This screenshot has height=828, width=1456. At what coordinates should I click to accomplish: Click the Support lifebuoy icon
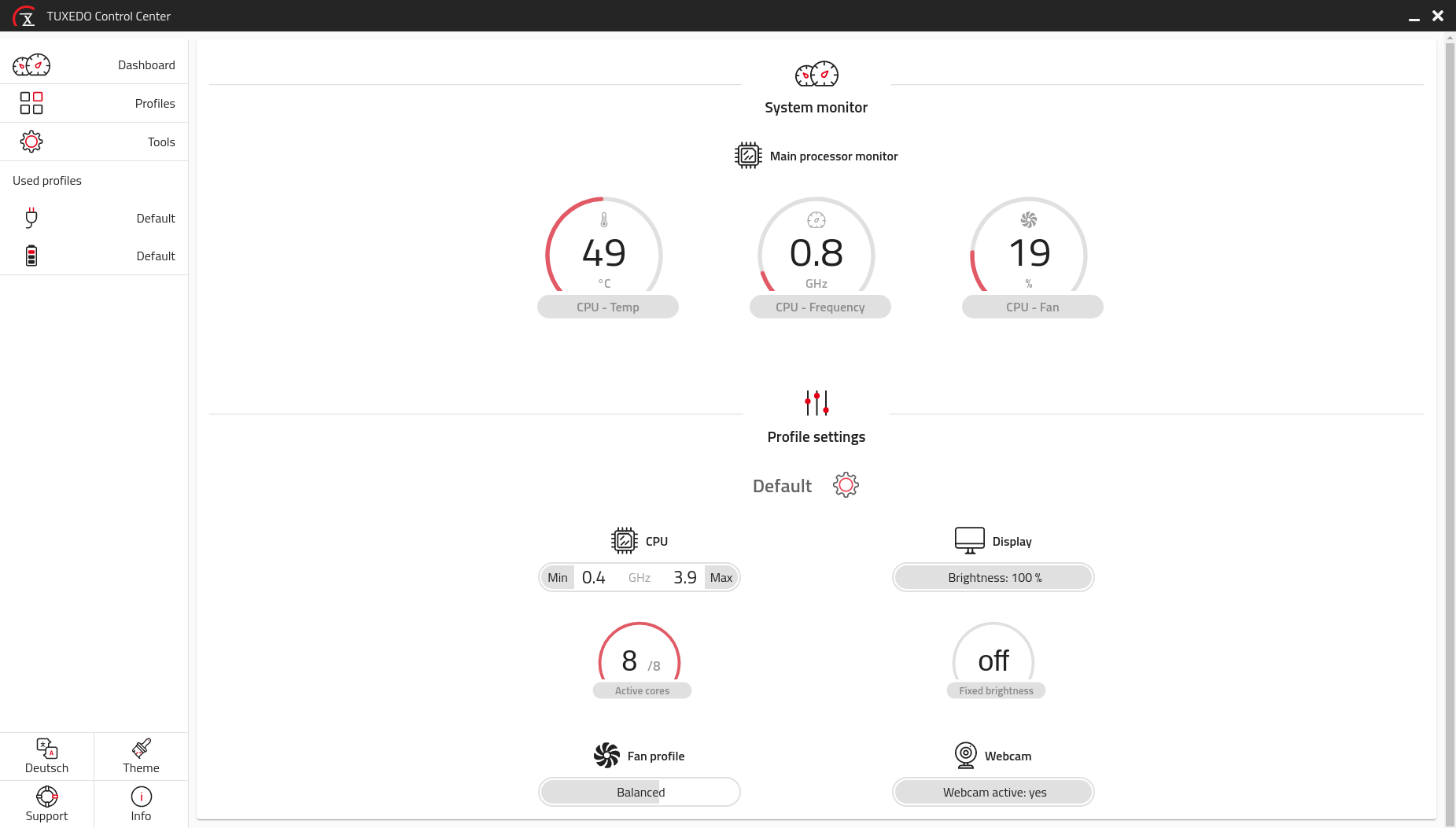[47, 797]
